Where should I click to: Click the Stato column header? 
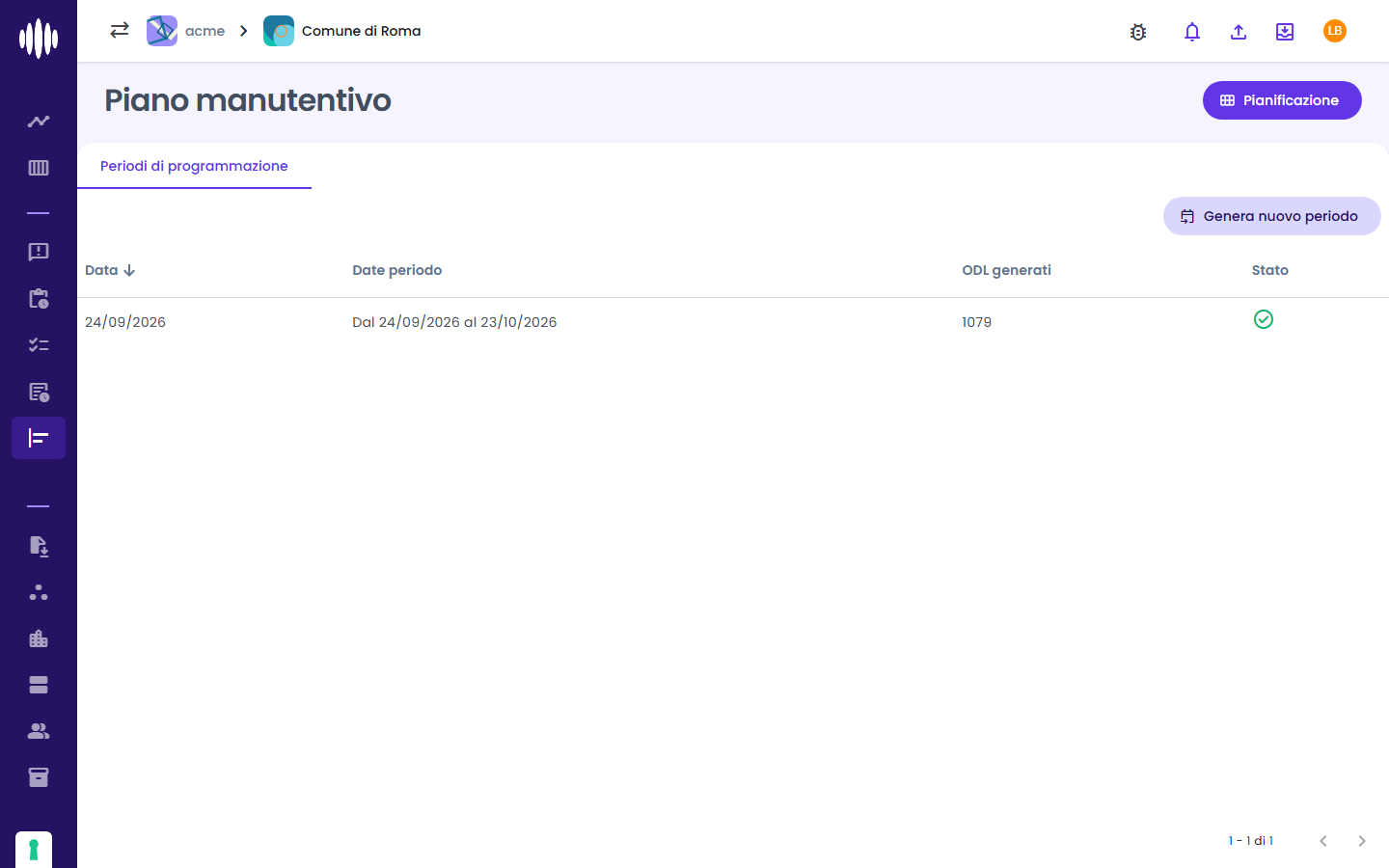pos(1270,270)
